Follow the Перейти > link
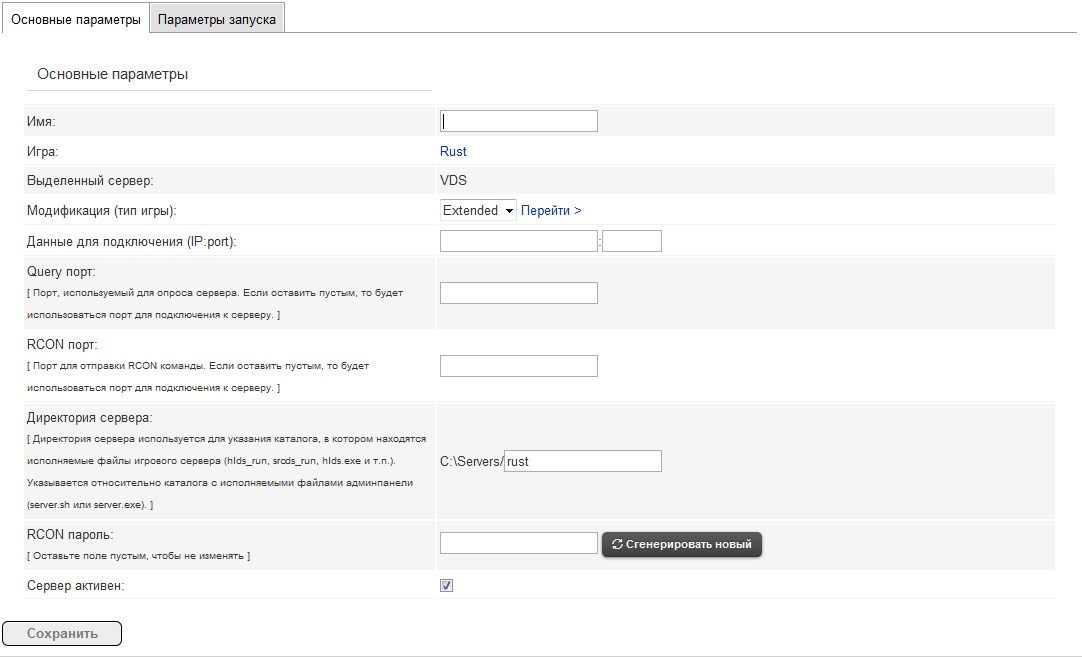The image size is (1082, 657). pyautogui.click(x=551, y=211)
